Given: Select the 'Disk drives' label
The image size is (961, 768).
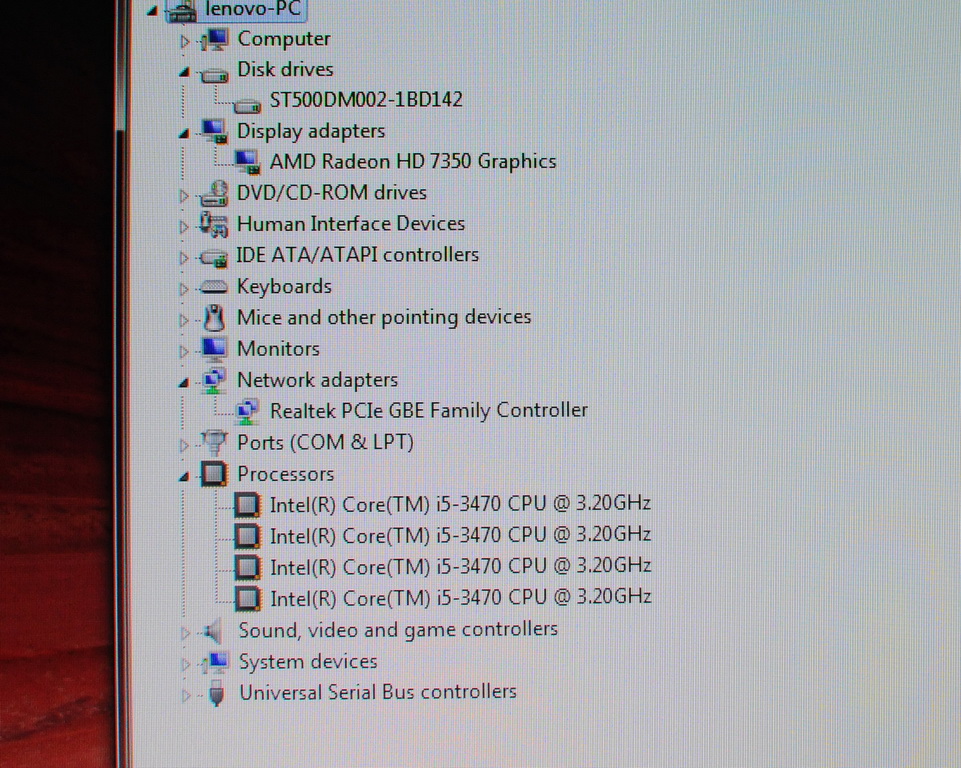Looking at the screenshot, I should click(285, 69).
